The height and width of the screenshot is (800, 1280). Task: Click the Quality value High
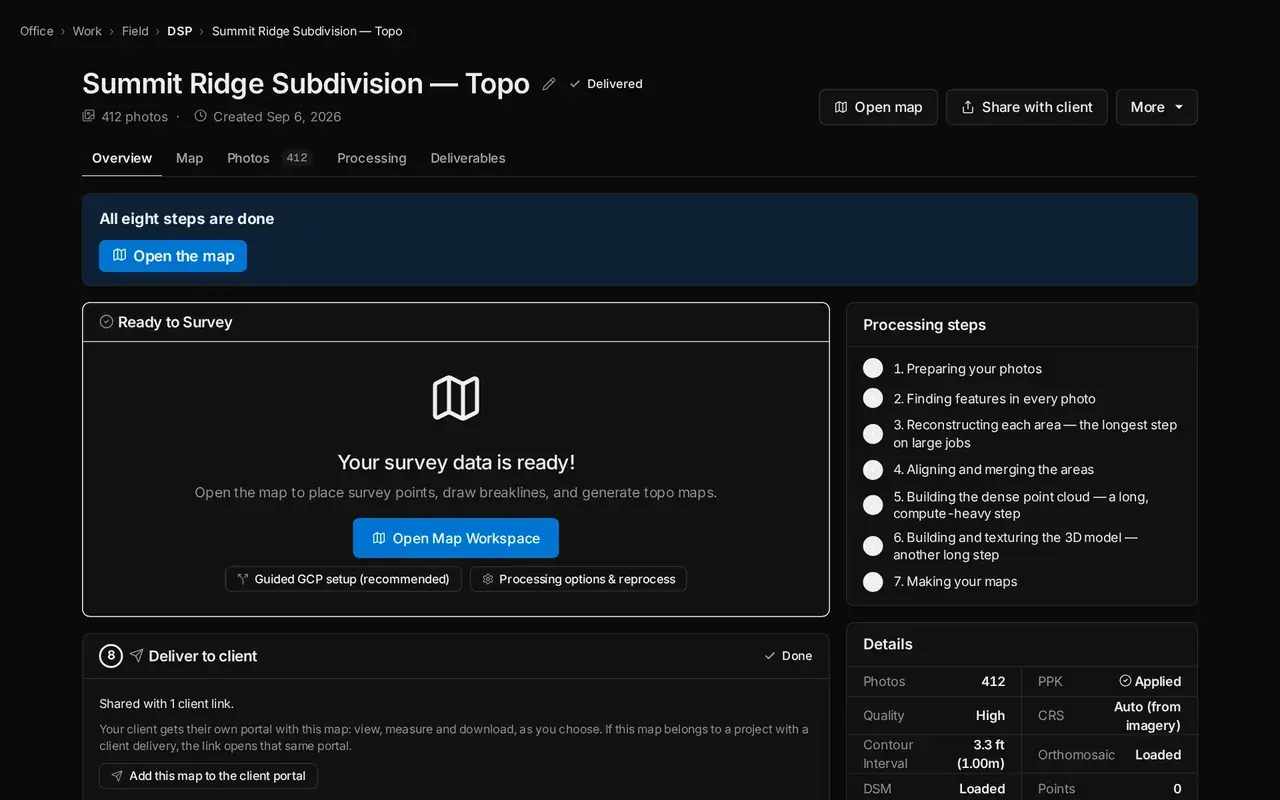[990, 716]
